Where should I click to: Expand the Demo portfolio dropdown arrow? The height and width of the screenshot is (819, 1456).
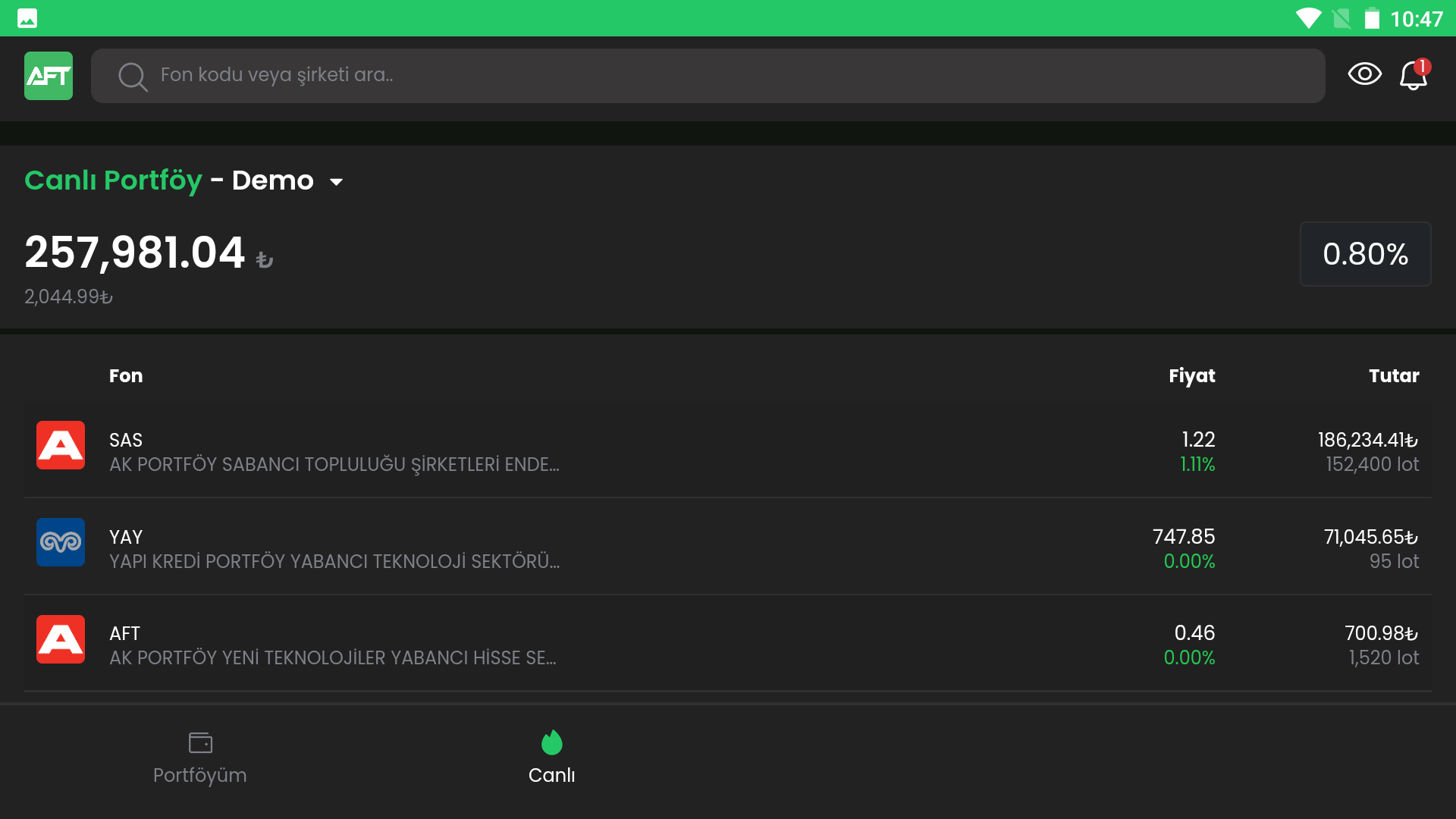(336, 182)
